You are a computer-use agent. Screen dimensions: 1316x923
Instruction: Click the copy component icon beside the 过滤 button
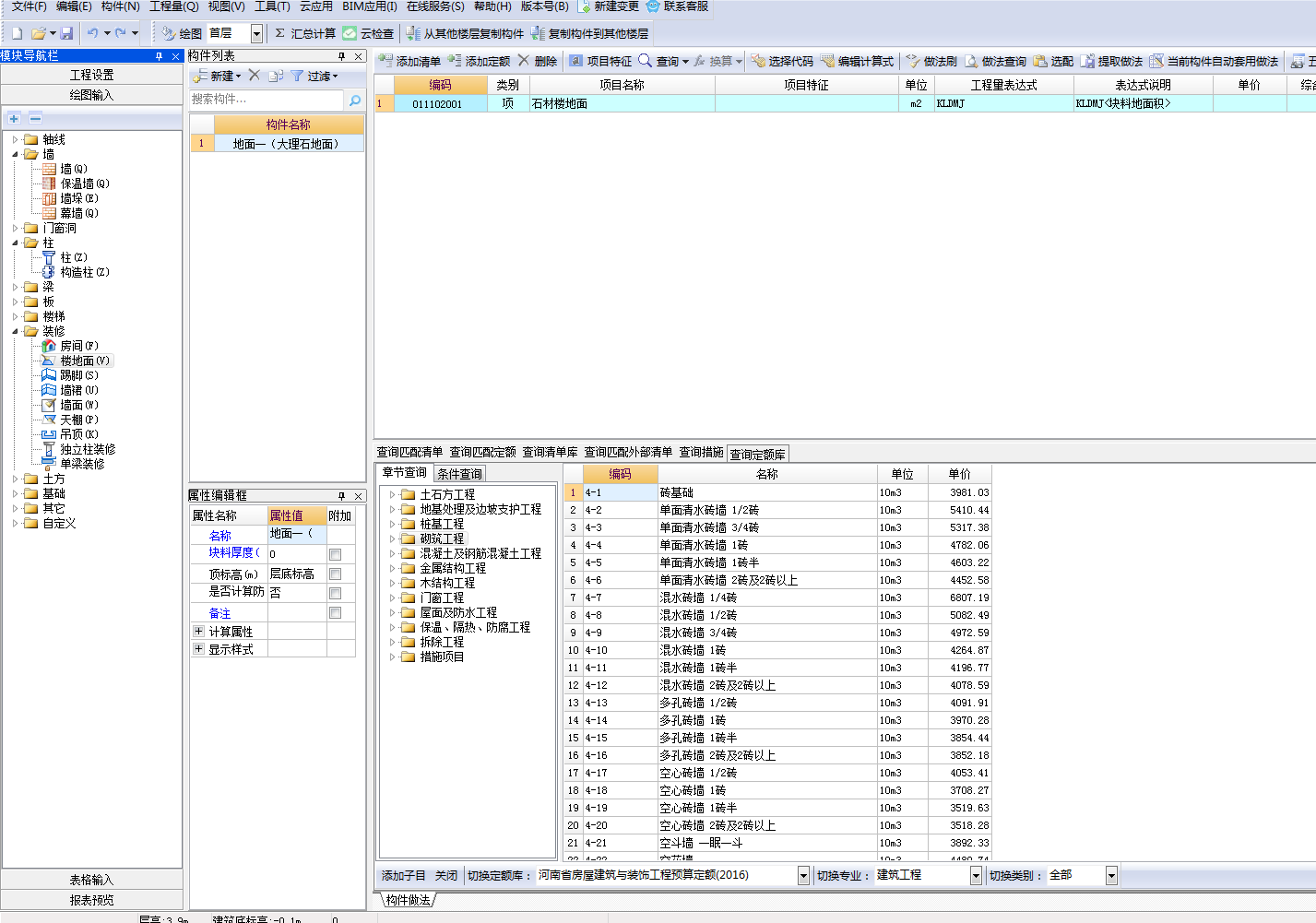[x=276, y=76]
